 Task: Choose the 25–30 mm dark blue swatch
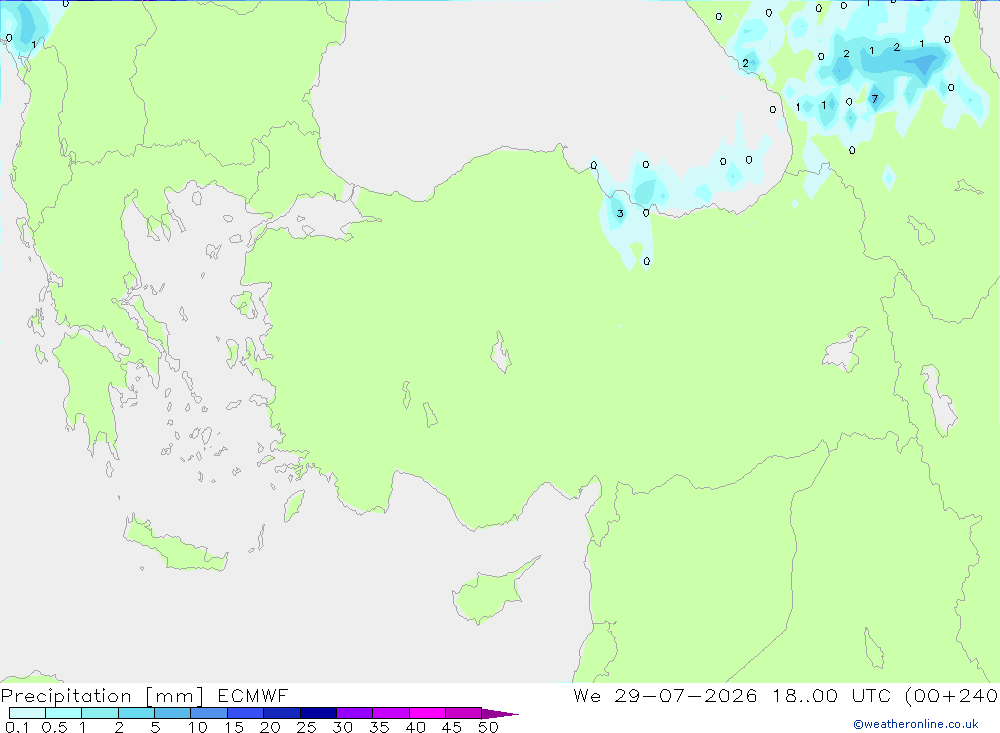pyautogui.click(x=318, y=713)
